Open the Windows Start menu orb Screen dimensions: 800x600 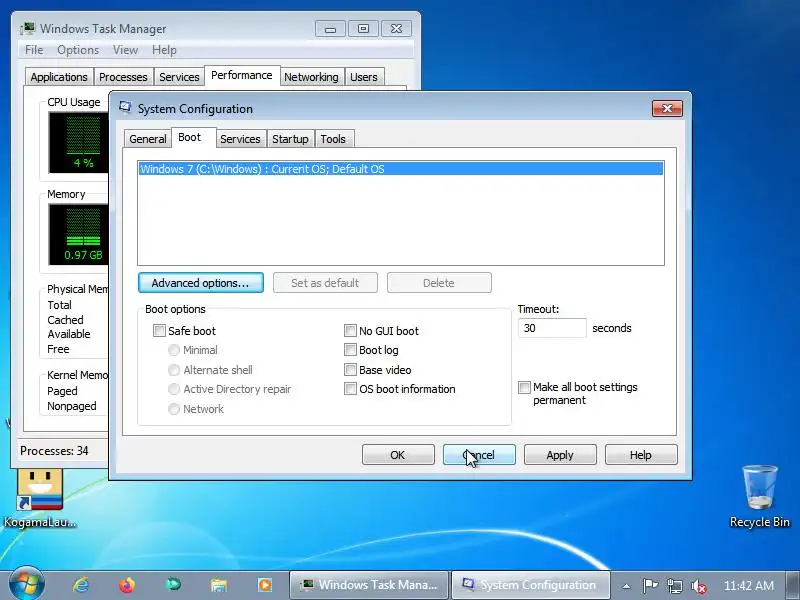pos(27,584)
